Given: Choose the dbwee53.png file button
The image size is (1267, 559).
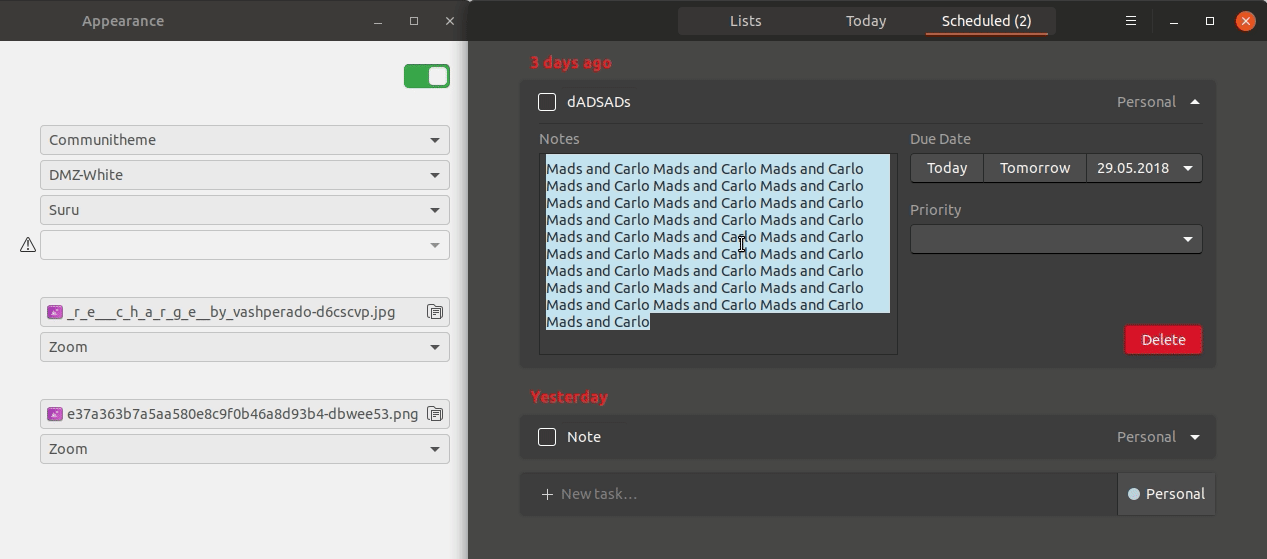Looking at the screenshot, I should [245, 414].
